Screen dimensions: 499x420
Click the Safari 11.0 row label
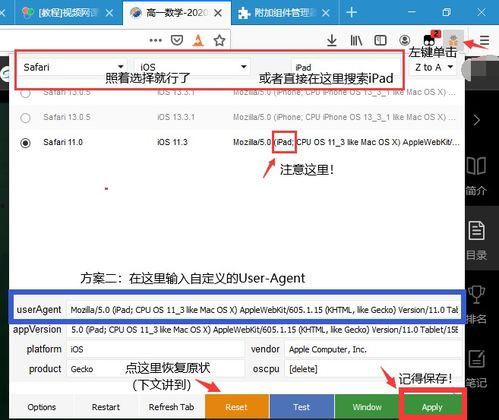click(x=63, y=142)
